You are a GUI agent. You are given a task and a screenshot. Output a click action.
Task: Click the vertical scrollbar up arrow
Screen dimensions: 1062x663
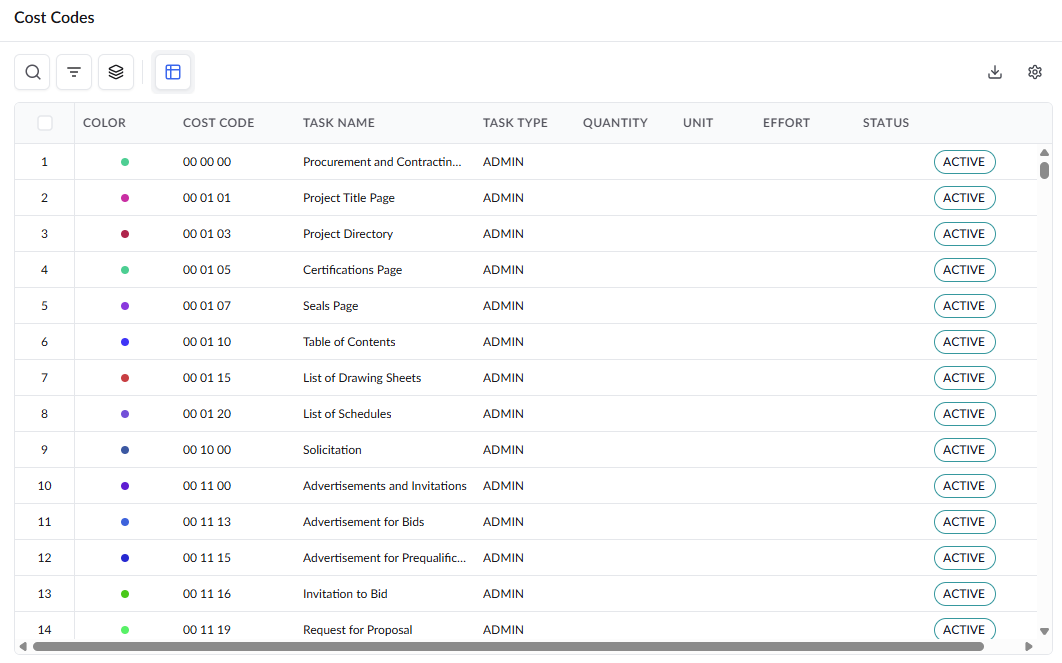[1044, 152]
